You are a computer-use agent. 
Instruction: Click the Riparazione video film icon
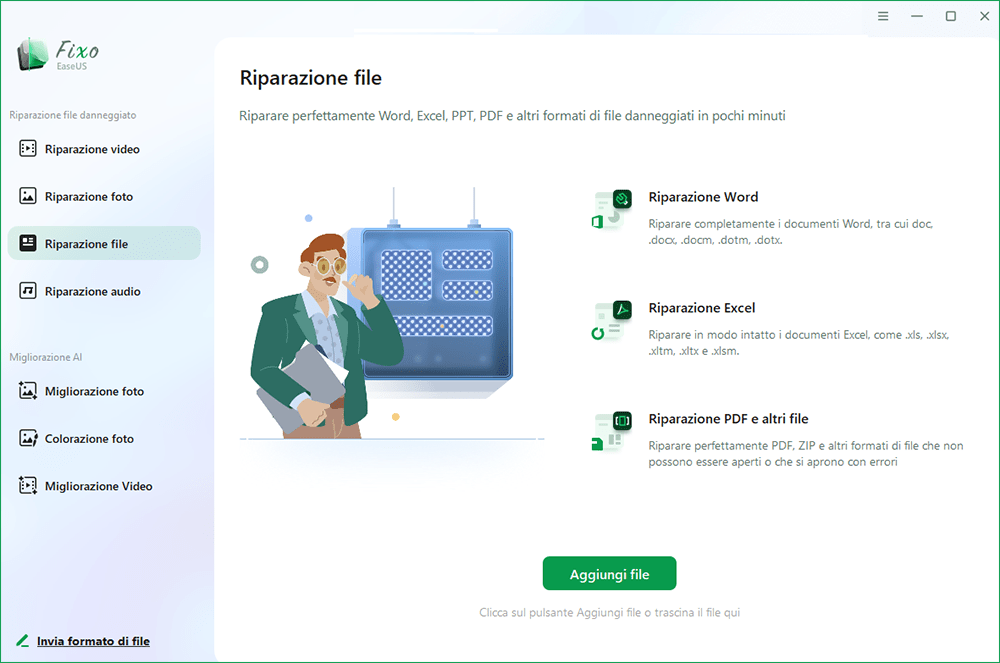point(27,149)
